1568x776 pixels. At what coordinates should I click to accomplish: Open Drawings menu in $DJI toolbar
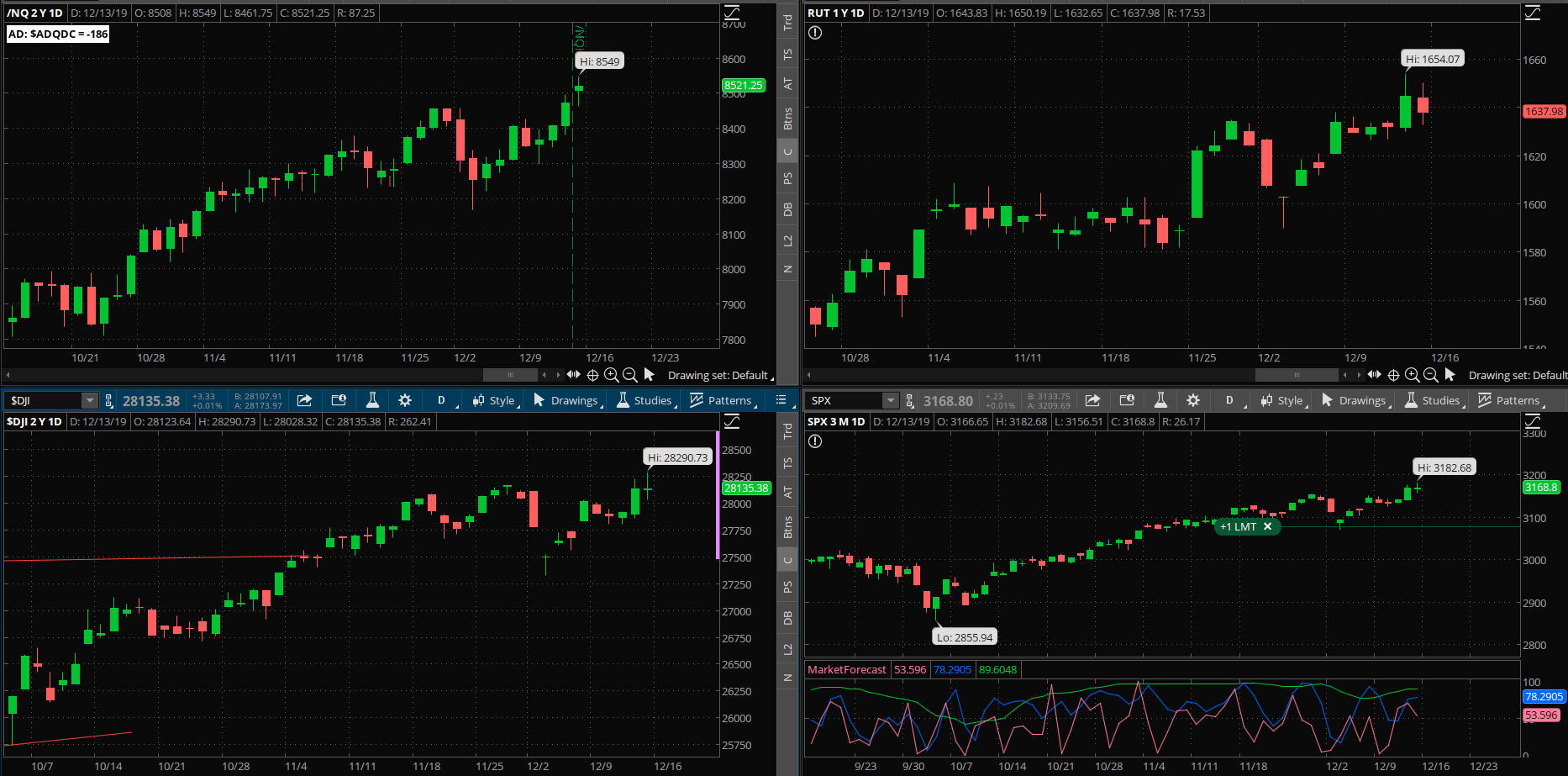[567, 400]
